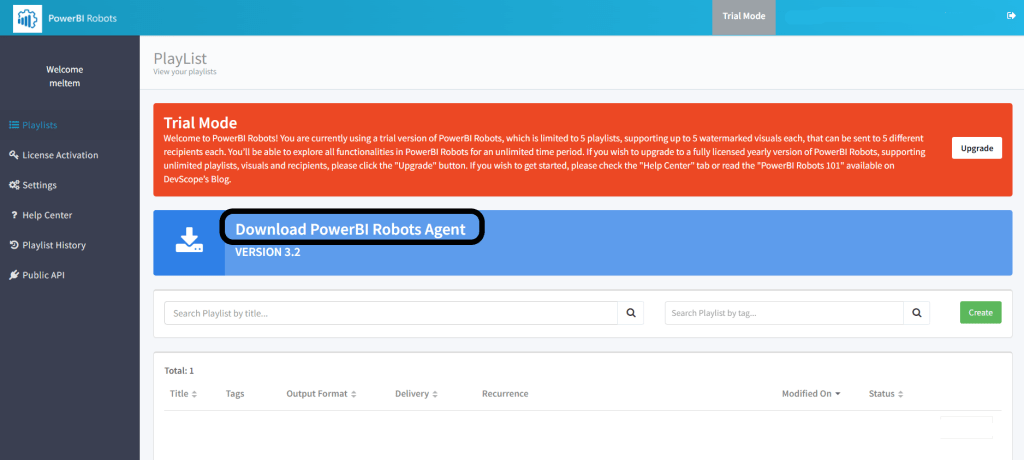Click the Trial Mode tab

[743, 17]
